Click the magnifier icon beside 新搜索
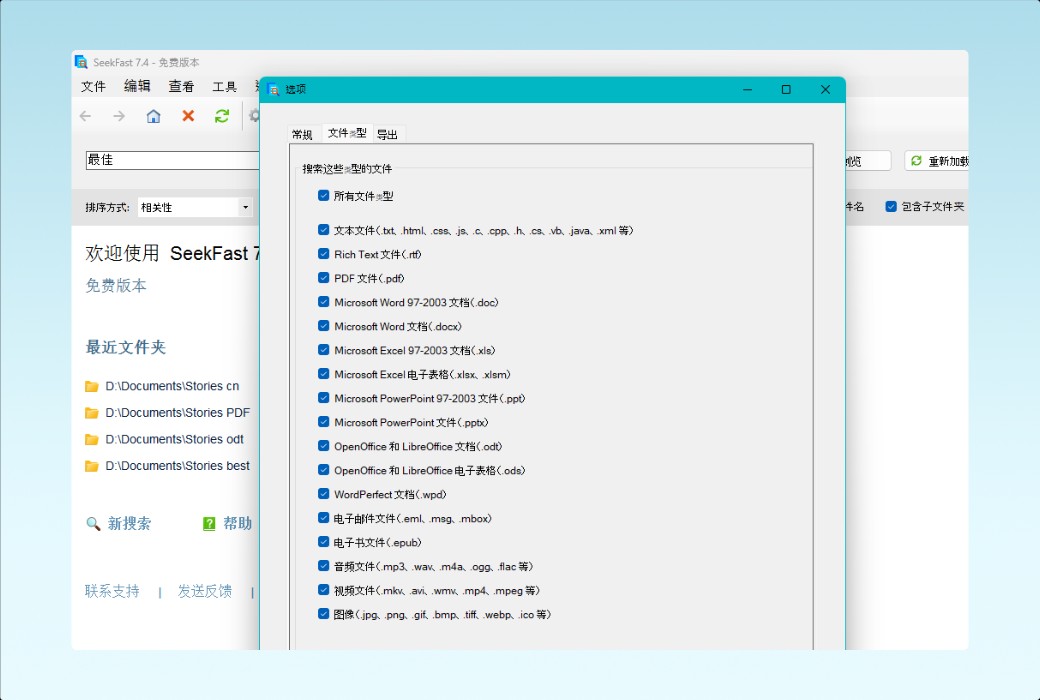Viewport: 1040px width, 700px height. click(x=93, y=524)
